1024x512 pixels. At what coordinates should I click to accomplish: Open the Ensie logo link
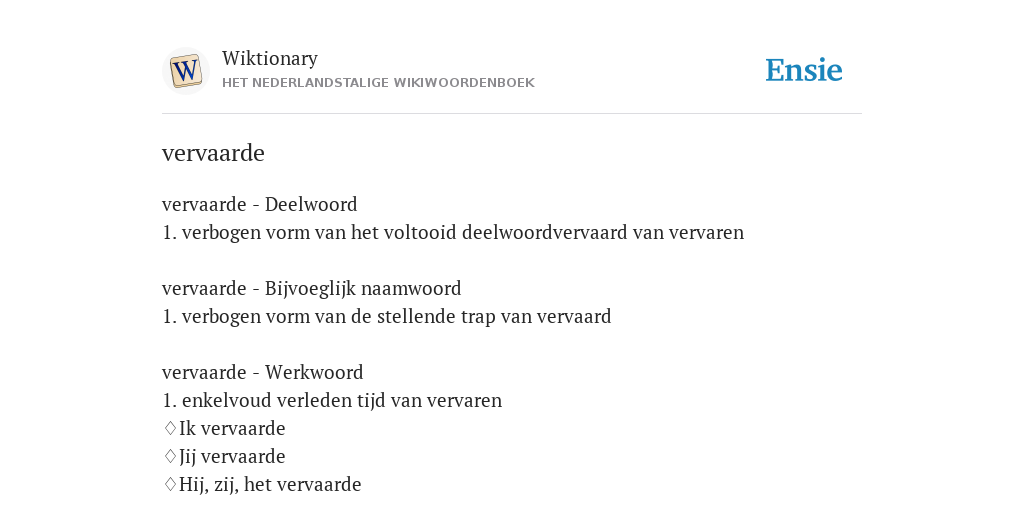coord(803,71)
